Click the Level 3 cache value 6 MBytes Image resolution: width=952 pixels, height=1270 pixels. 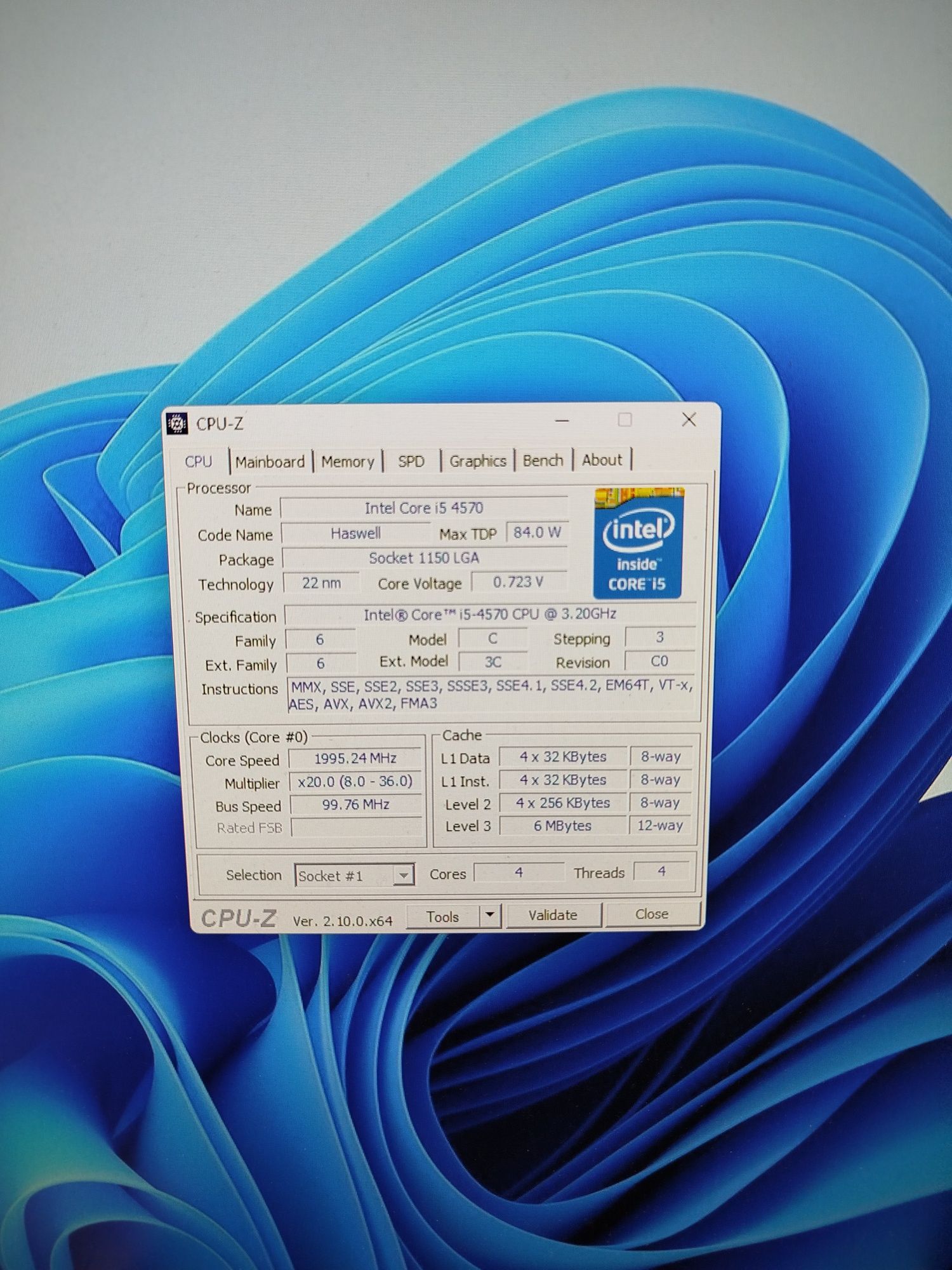coord(563,826)
